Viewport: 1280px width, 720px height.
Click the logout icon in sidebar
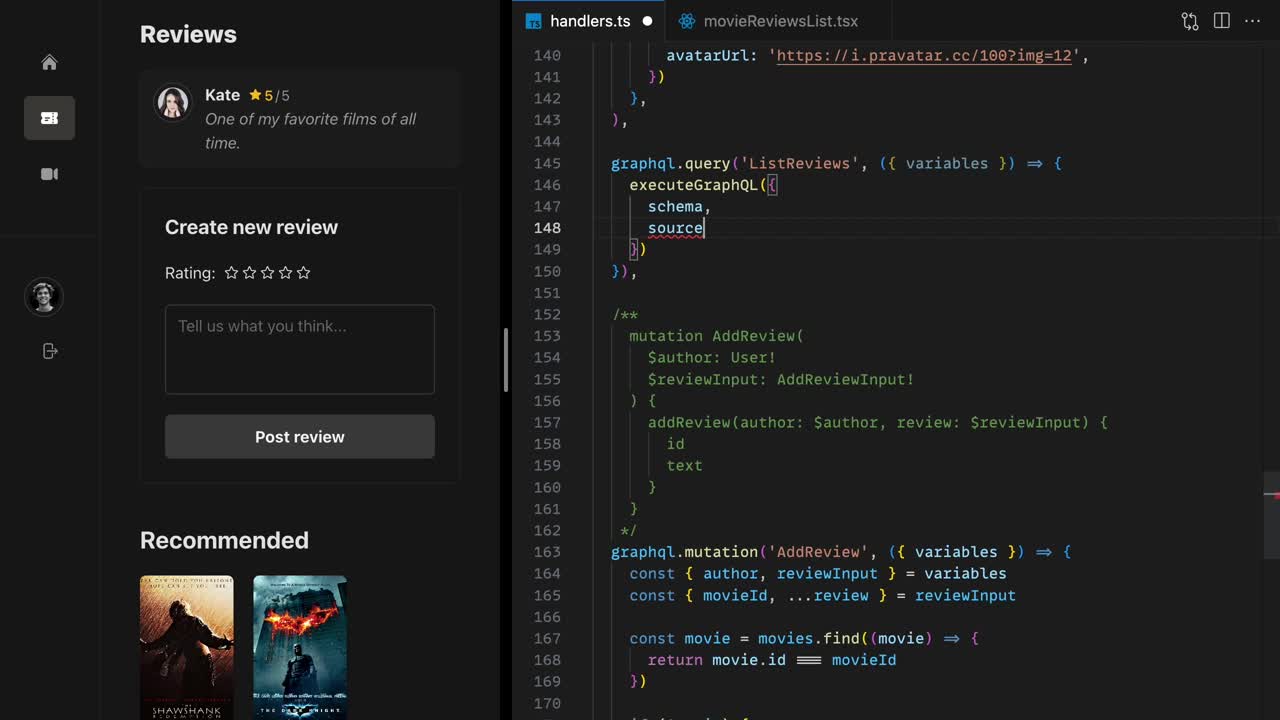[49, 351]
